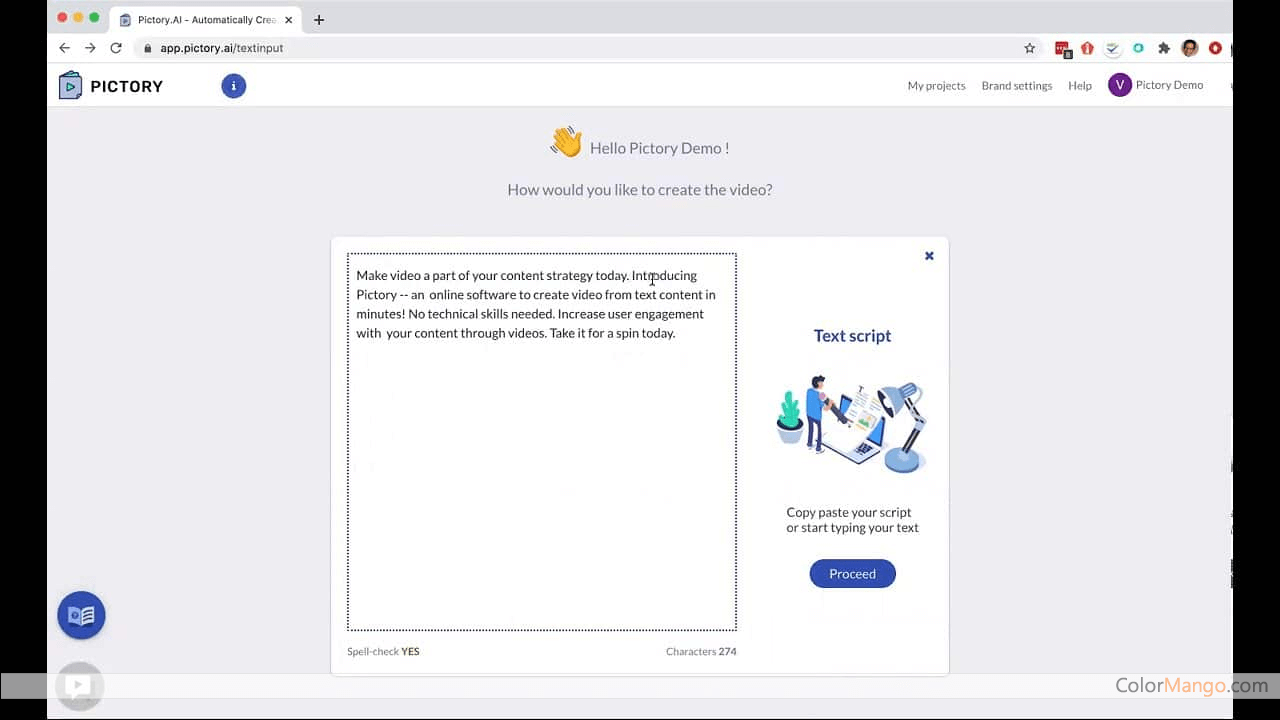Go to Brand settings
Image resolution: width=1280 pixels, height=720 pixels.
1016,86
